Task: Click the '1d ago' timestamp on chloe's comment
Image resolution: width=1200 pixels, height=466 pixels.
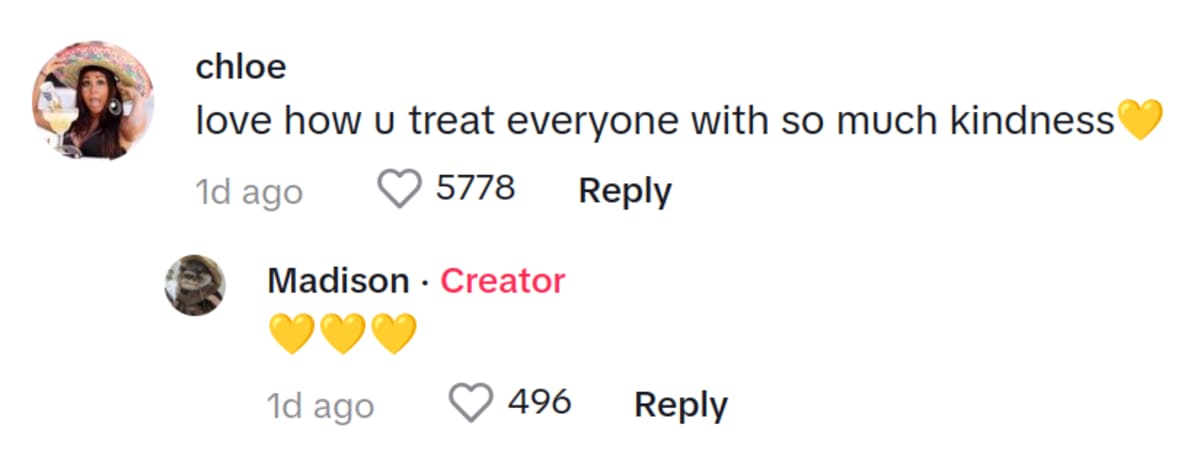Action: [249, 192]
